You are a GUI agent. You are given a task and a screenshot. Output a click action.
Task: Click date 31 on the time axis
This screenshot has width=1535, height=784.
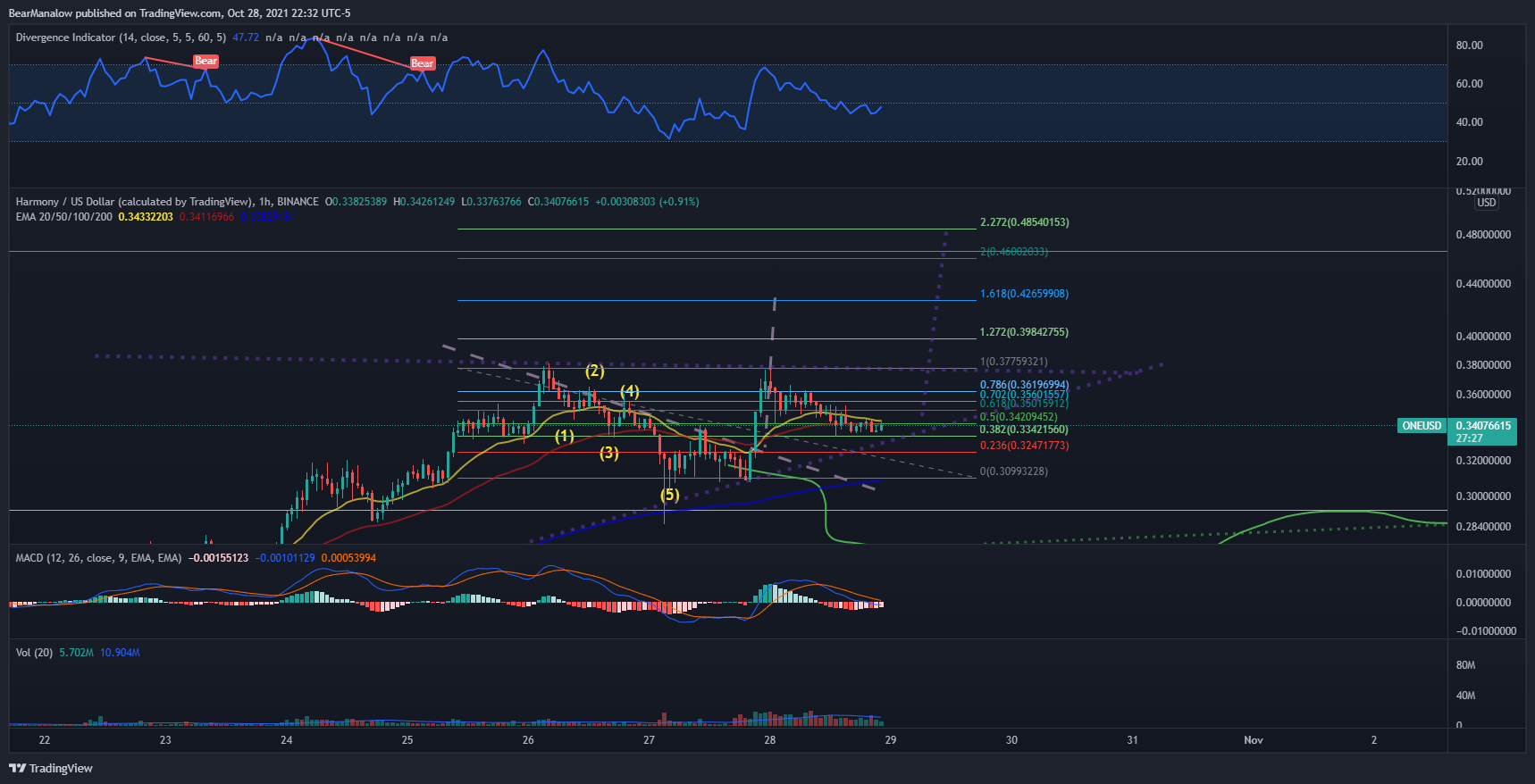point(1132,740)
